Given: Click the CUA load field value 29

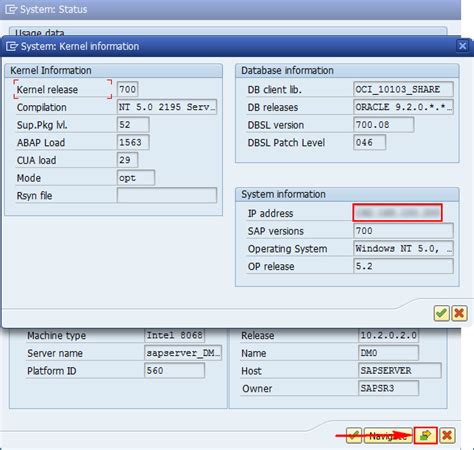Looking at the screenshot, I should click(x=127, y=160).
